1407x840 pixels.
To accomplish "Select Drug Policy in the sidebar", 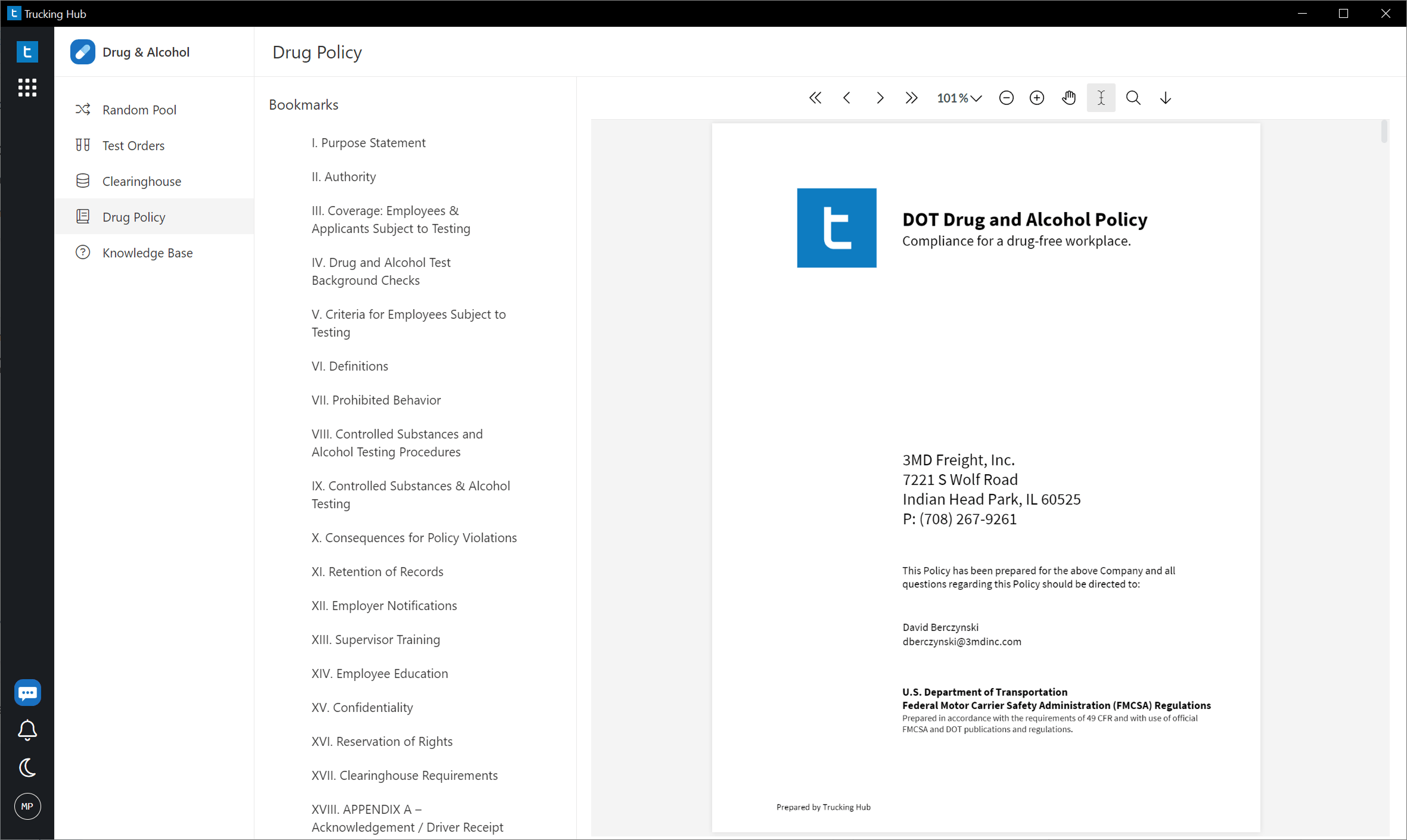I will (x=154, y=217).
